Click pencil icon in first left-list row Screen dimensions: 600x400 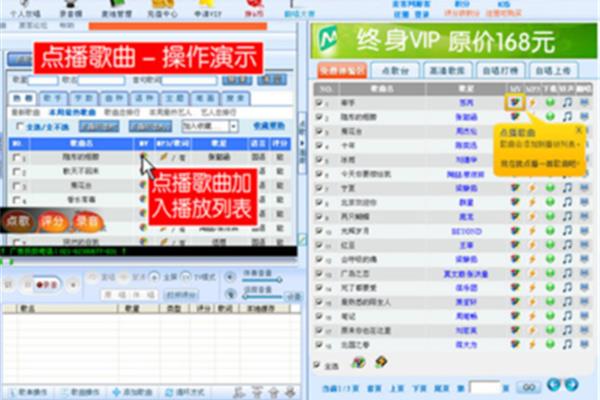(x=164, y=156)
